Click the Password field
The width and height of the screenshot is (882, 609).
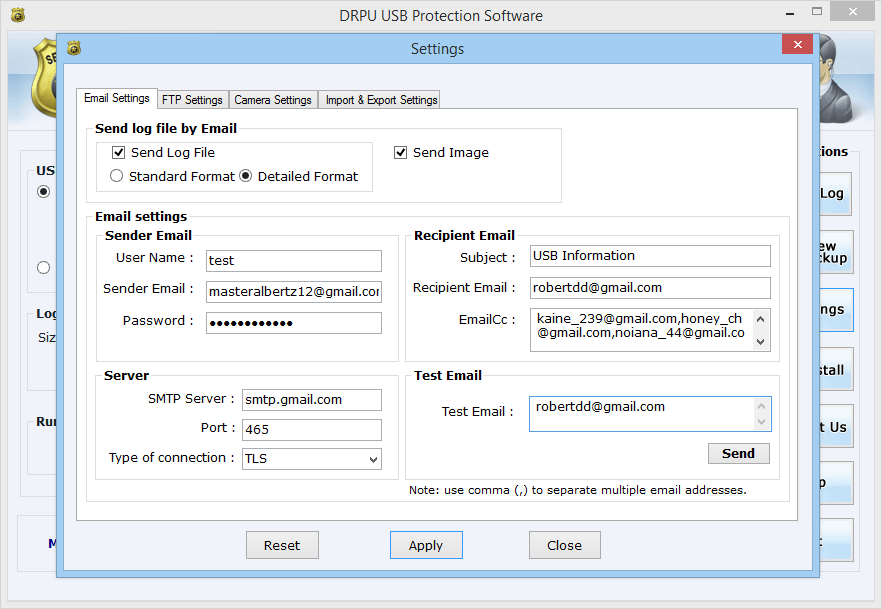tap(294, 323)
